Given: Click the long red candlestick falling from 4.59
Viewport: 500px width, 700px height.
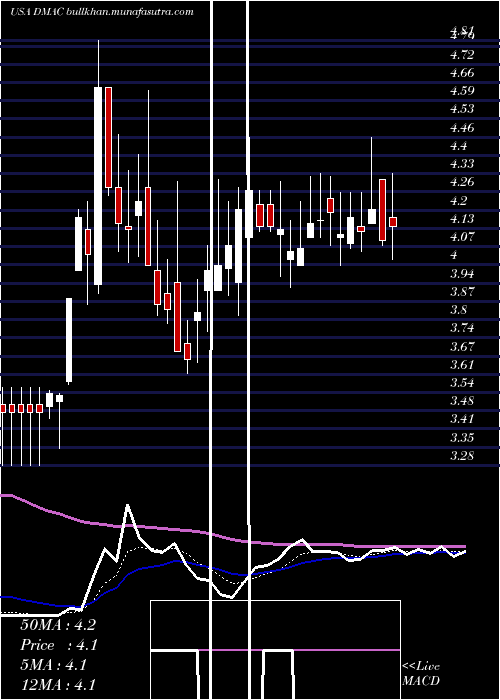Looking at the screenshot, I should pyautogui.click(x=108, y=138).
